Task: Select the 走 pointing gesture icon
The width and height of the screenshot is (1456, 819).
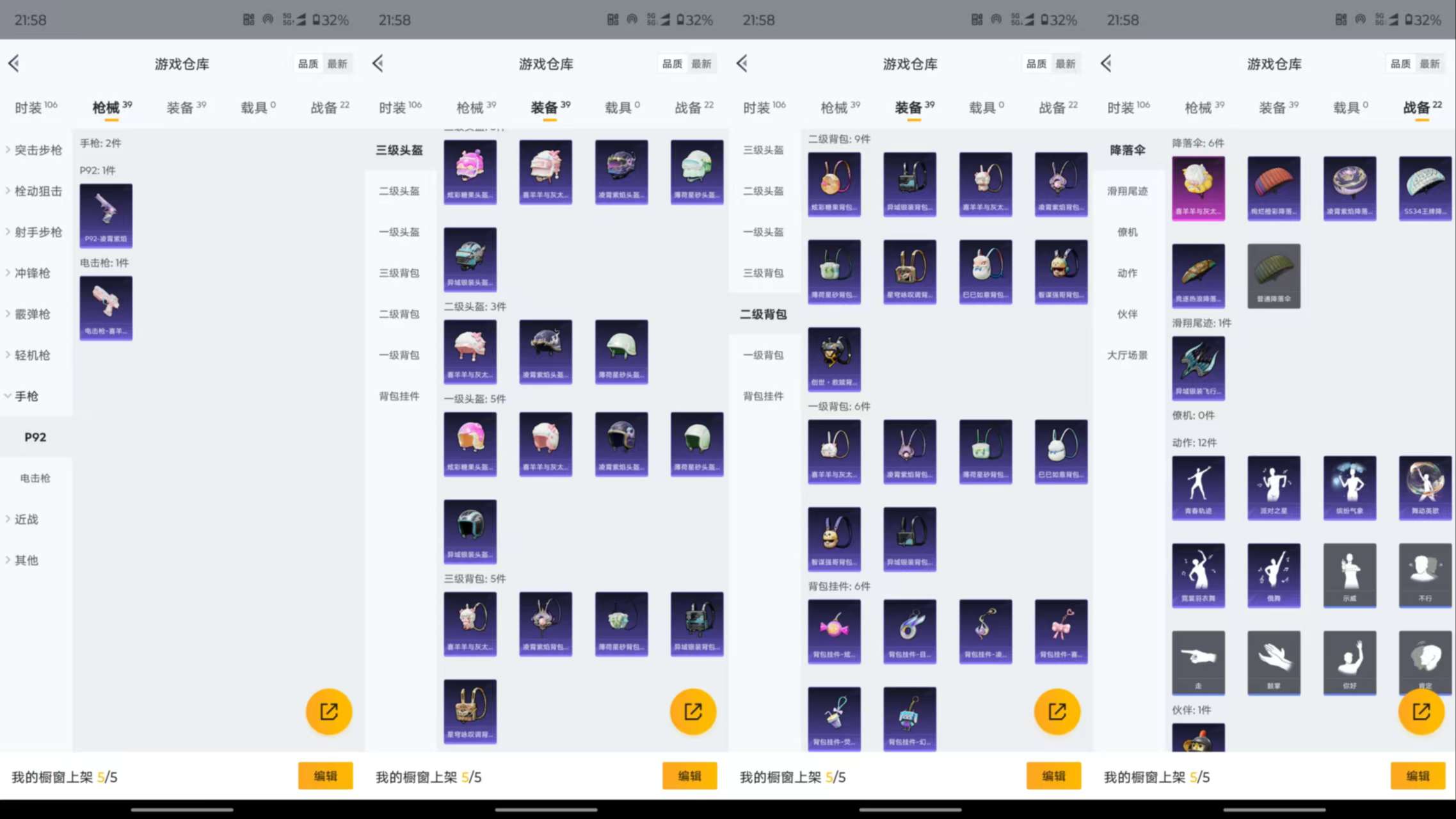Action: pos(1198,663)
